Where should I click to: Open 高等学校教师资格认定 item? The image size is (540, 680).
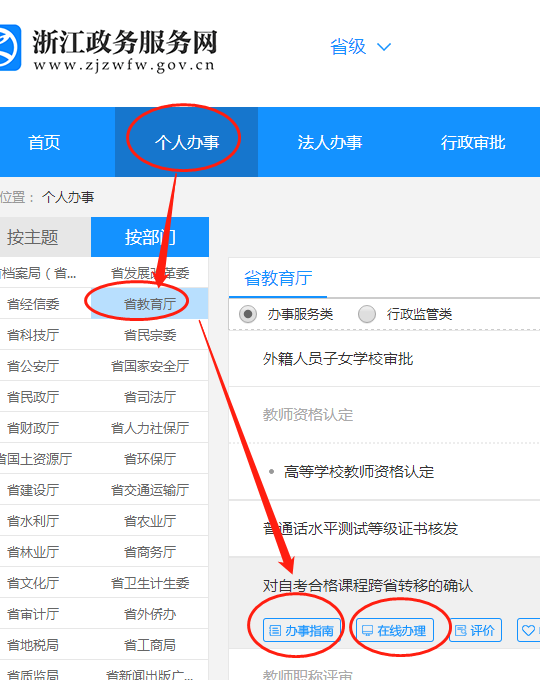(359, 471)
